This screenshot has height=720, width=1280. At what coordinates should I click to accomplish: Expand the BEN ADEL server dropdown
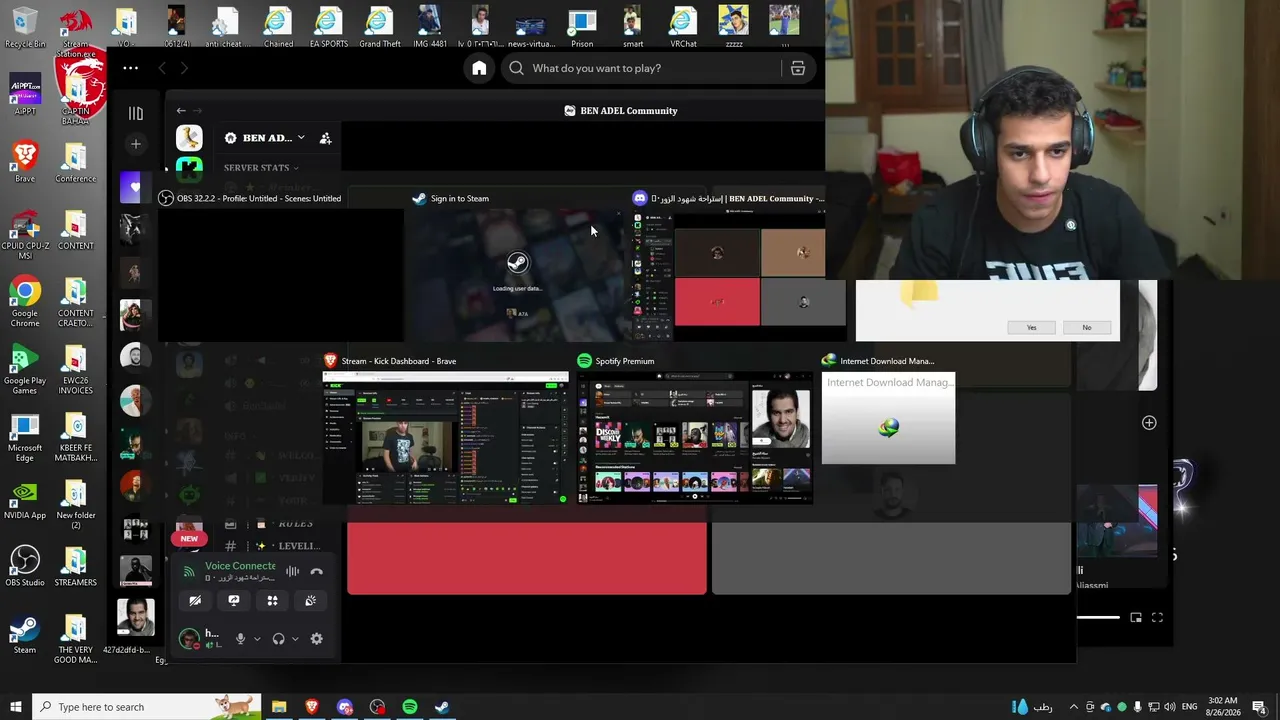pos(301,138)
